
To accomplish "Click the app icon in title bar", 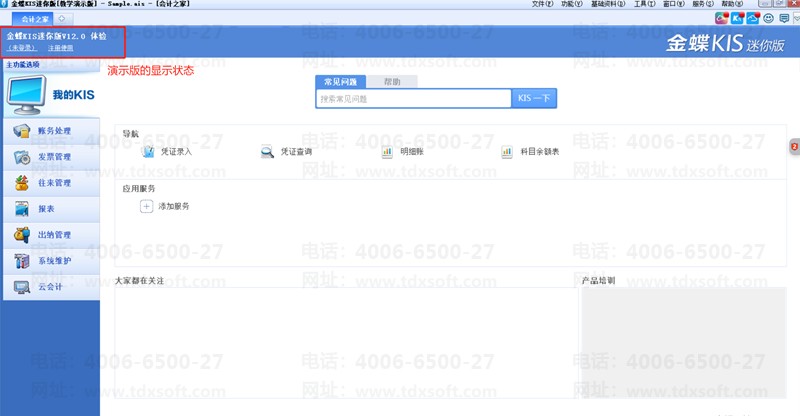I will pos(4,4).
